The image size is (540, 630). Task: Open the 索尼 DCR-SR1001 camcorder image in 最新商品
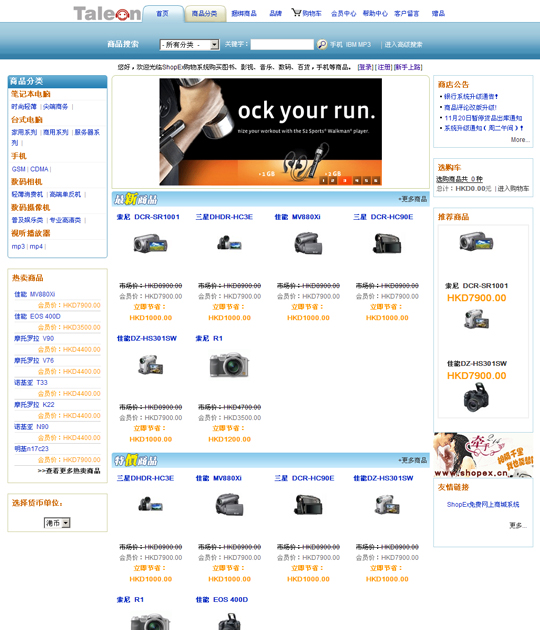tap(150, 243)
